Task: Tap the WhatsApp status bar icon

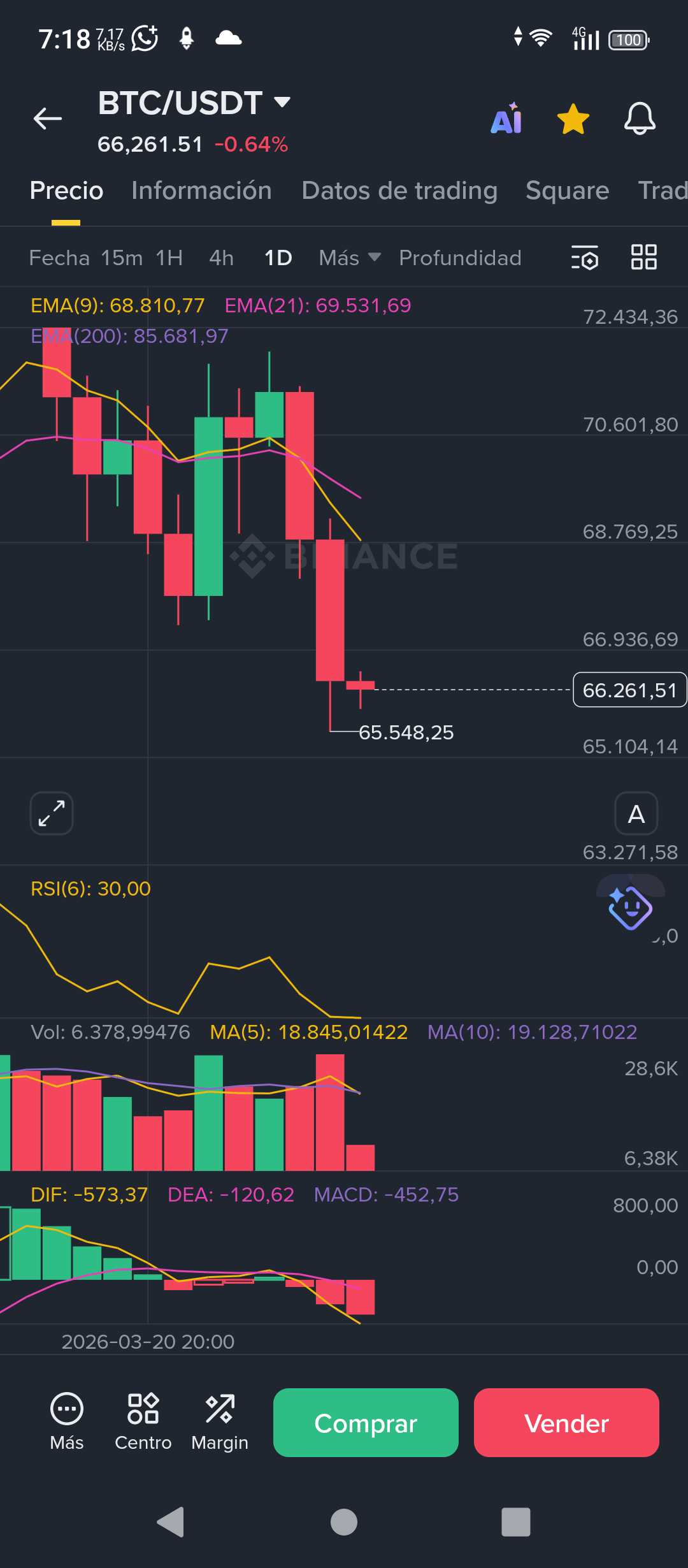Action: pos(145,38)
